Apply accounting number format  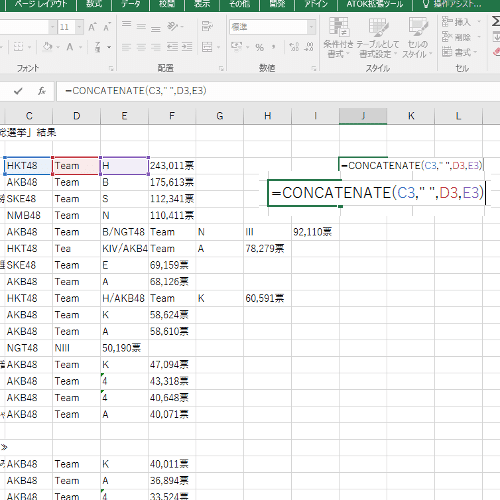click(x=236, y=47)
